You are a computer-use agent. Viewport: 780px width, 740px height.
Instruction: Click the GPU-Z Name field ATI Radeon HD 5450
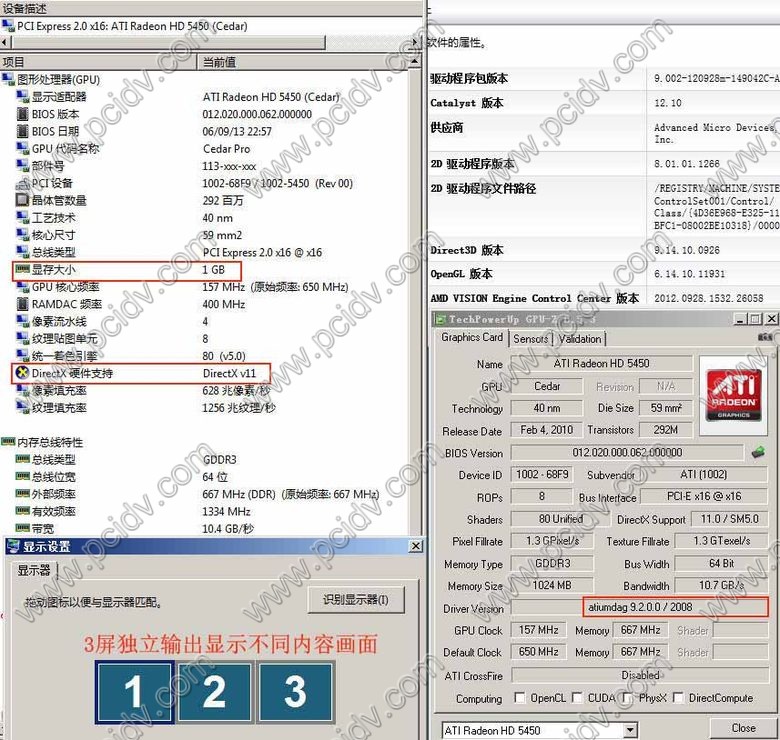pos(601,364)
